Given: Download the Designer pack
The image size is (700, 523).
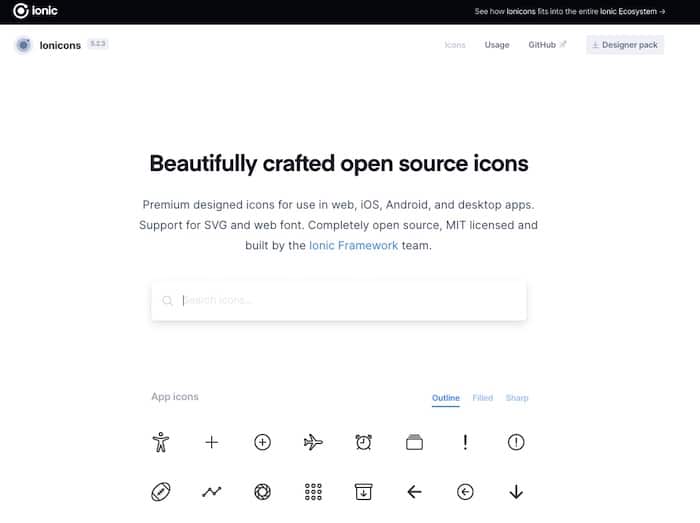Looking at the screenshot, I should tap(625, 45).
